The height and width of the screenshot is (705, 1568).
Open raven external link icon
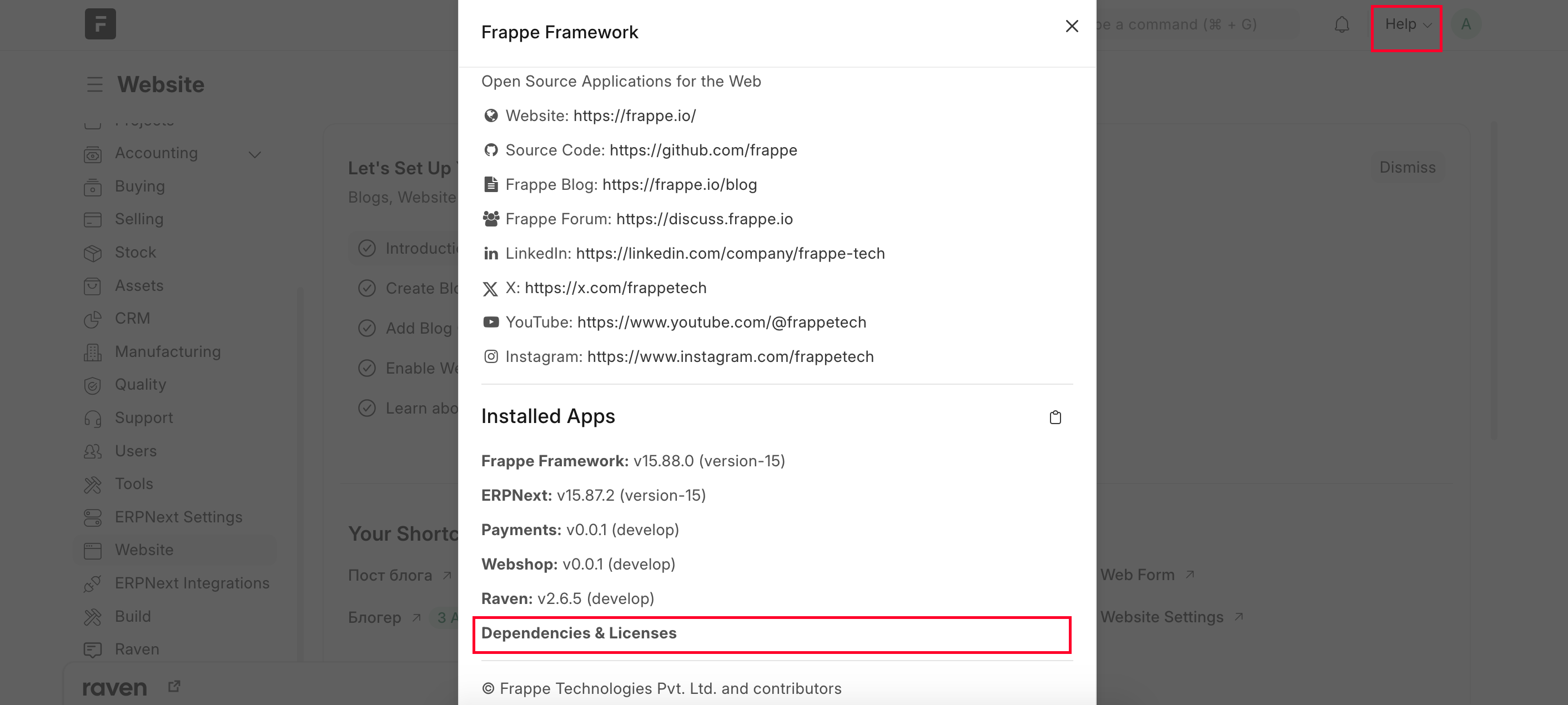pos(174,687)
